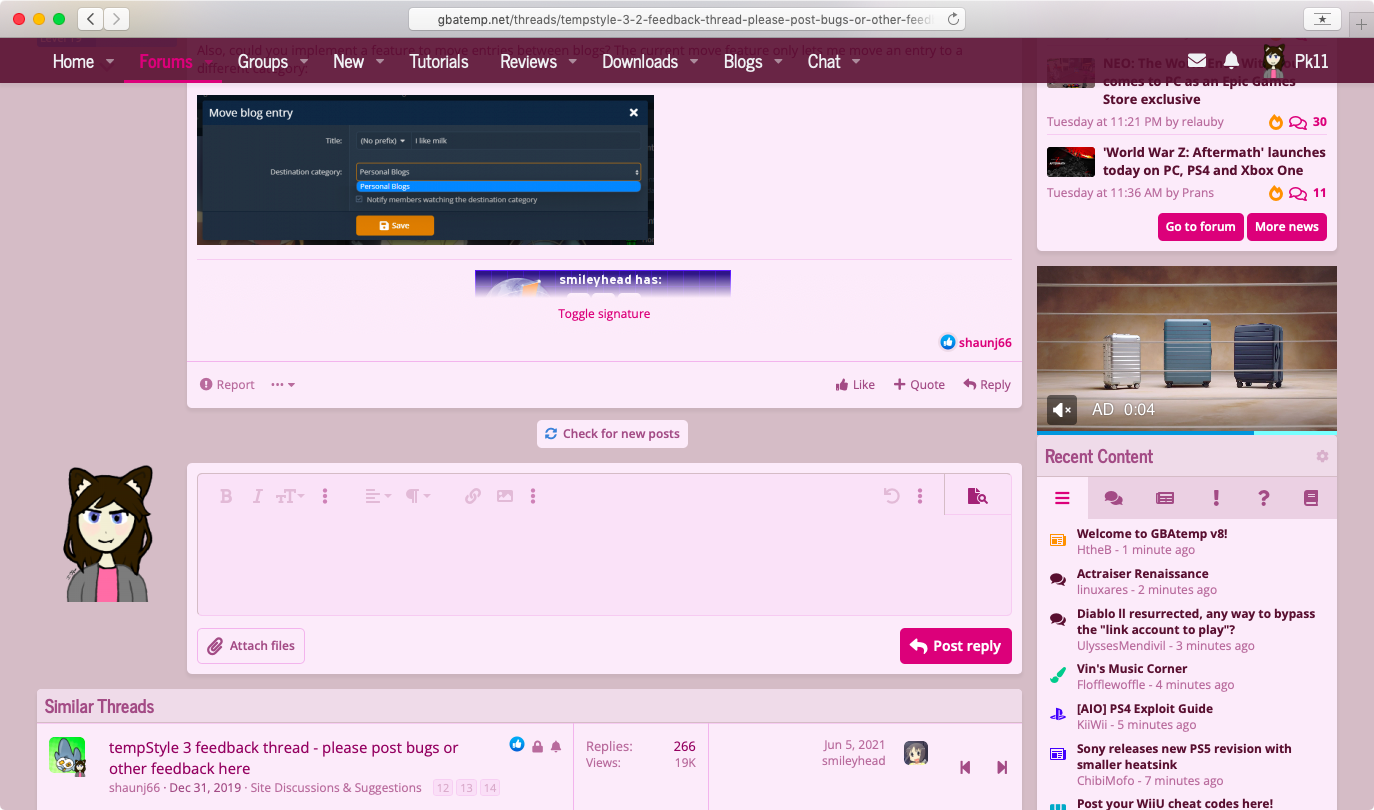Open the Forums menu
1374x810 pixels.
(x=166, y=61)
